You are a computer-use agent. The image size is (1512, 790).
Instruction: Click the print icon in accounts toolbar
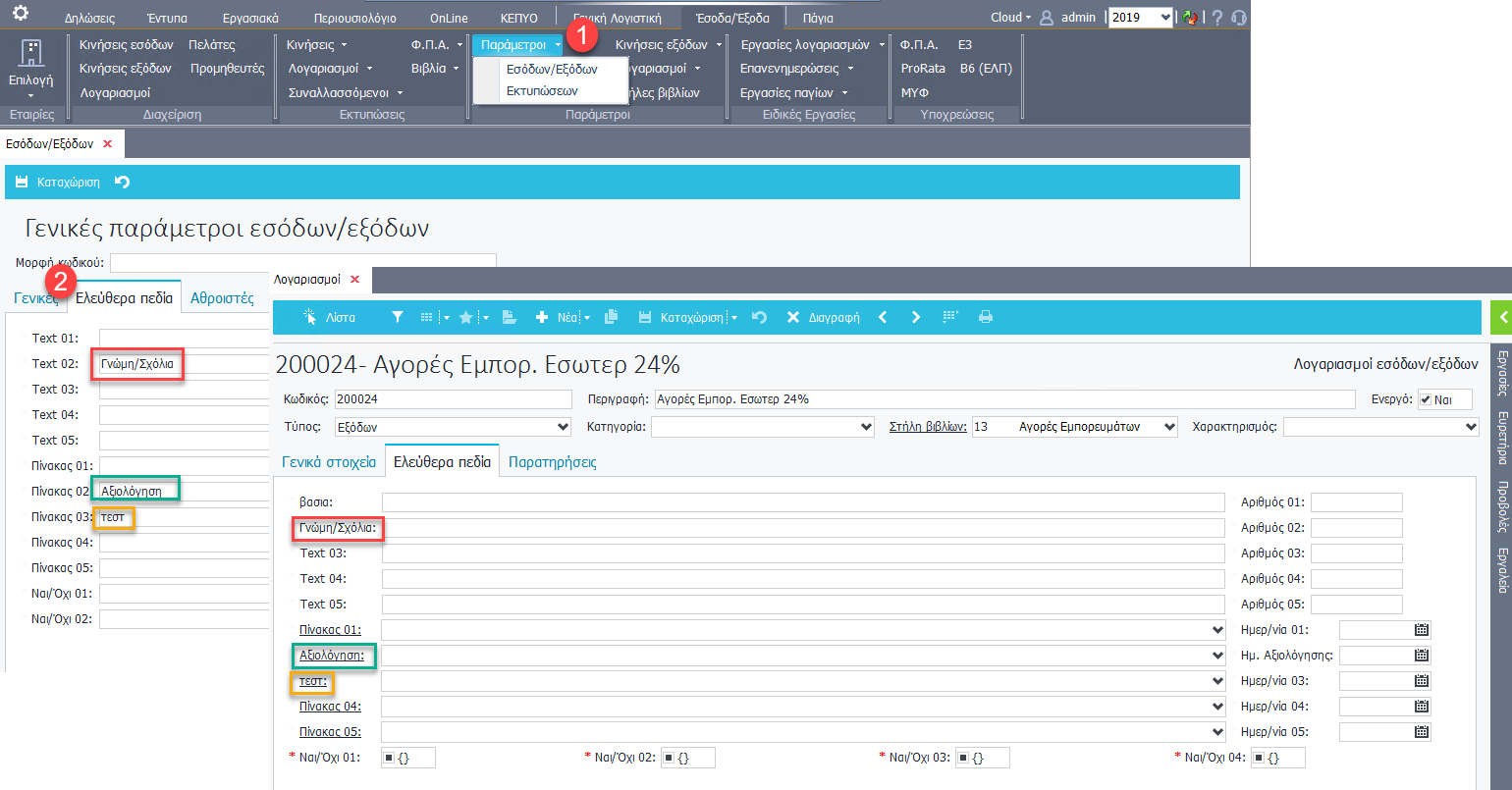coord(985,317)
